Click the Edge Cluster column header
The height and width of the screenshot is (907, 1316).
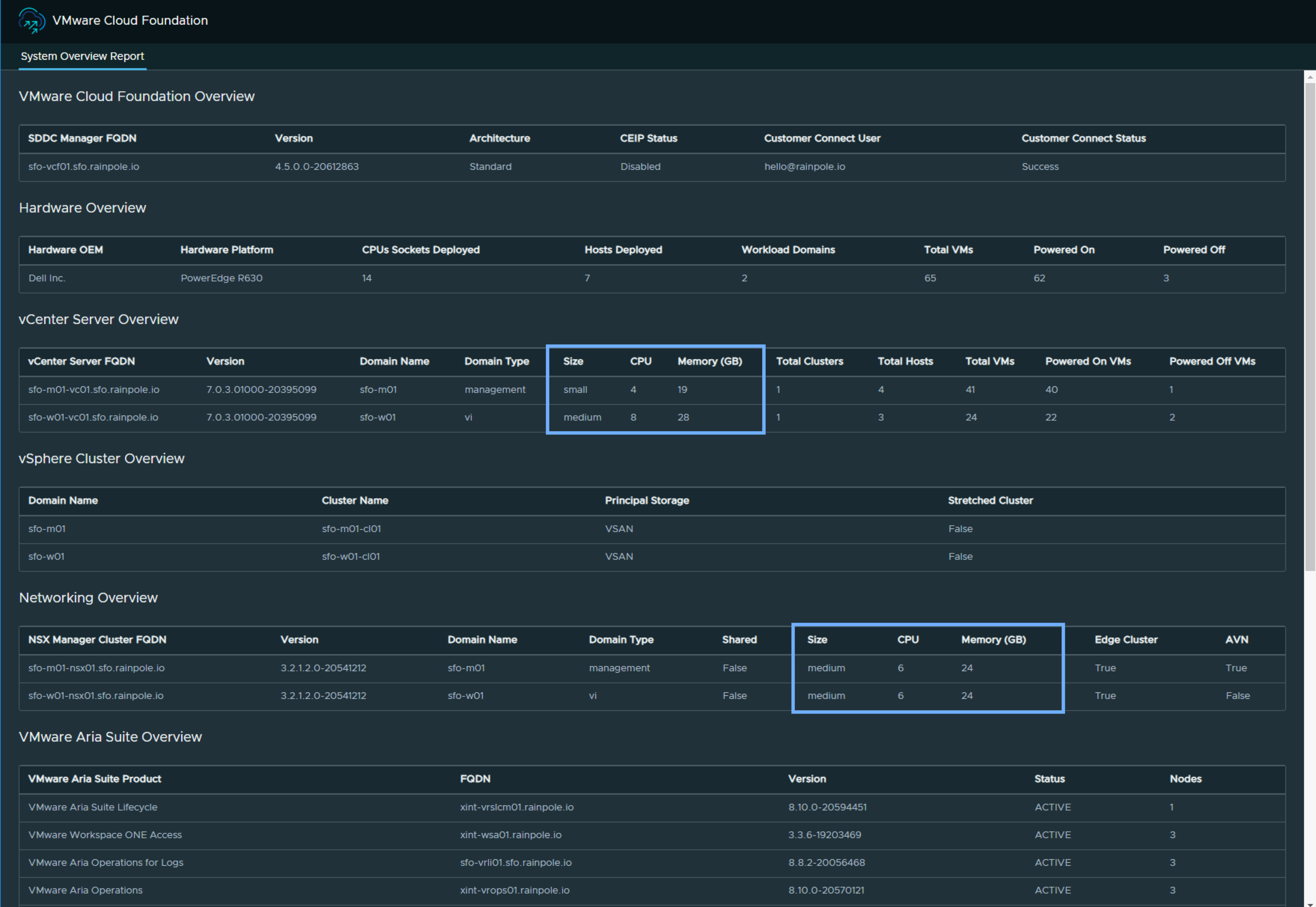click(1125, 640)
